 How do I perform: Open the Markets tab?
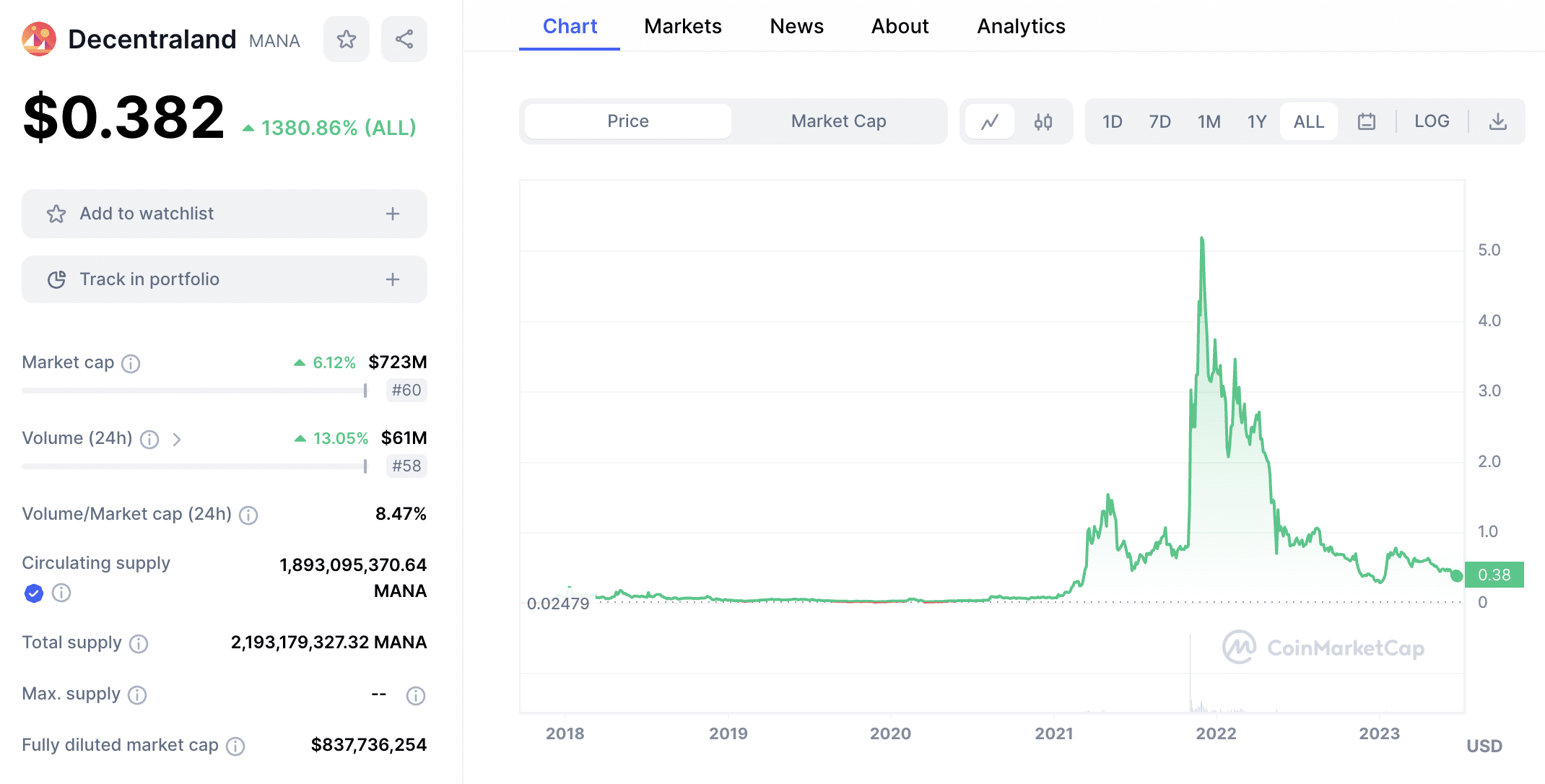pyautogui.click(x=683, y=26)
